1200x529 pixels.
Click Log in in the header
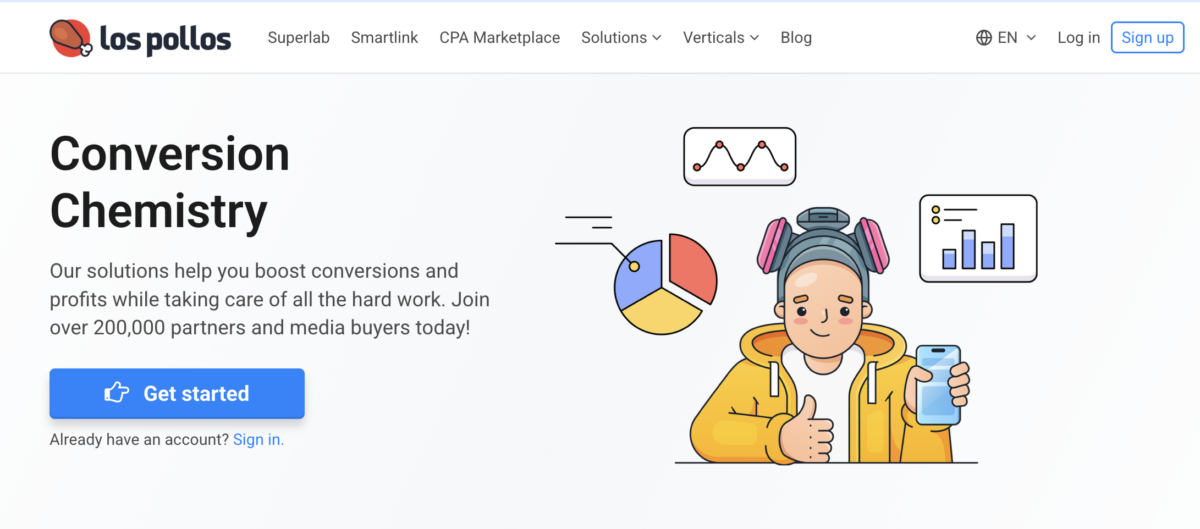[x=1078, y=38]
